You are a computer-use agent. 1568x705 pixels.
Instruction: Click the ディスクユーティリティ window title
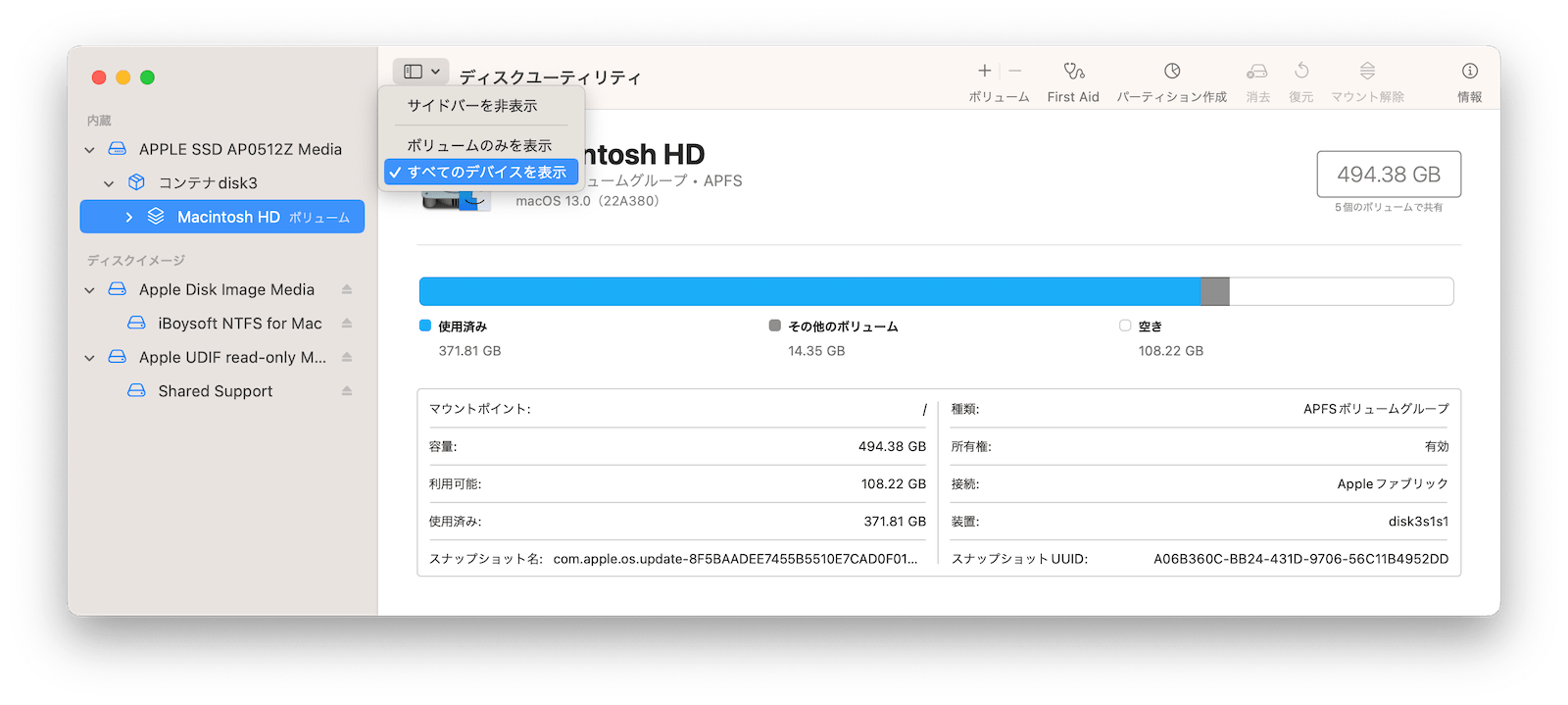pyautogui.click(x=550, y=77)
